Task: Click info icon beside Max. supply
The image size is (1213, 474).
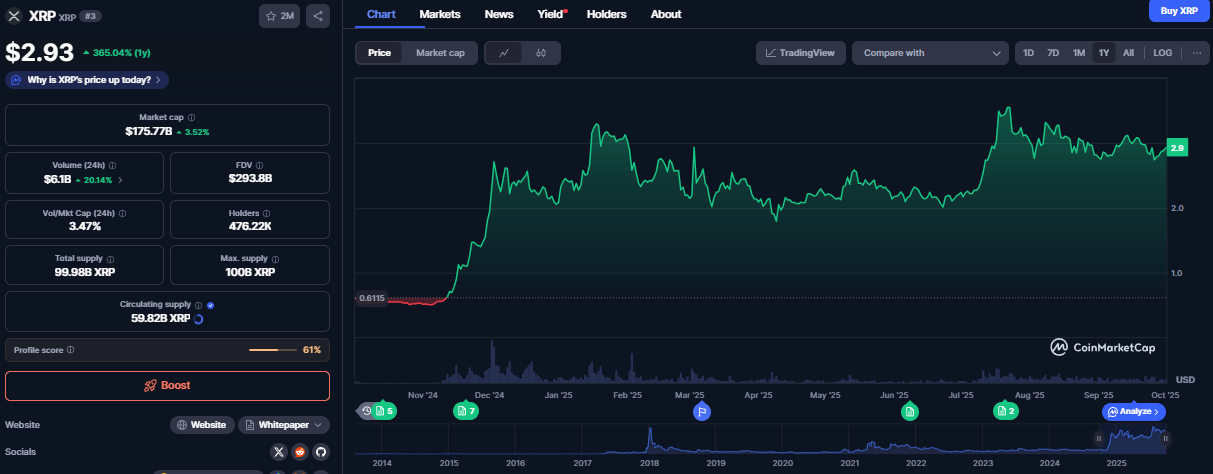Action: point(277,258)
